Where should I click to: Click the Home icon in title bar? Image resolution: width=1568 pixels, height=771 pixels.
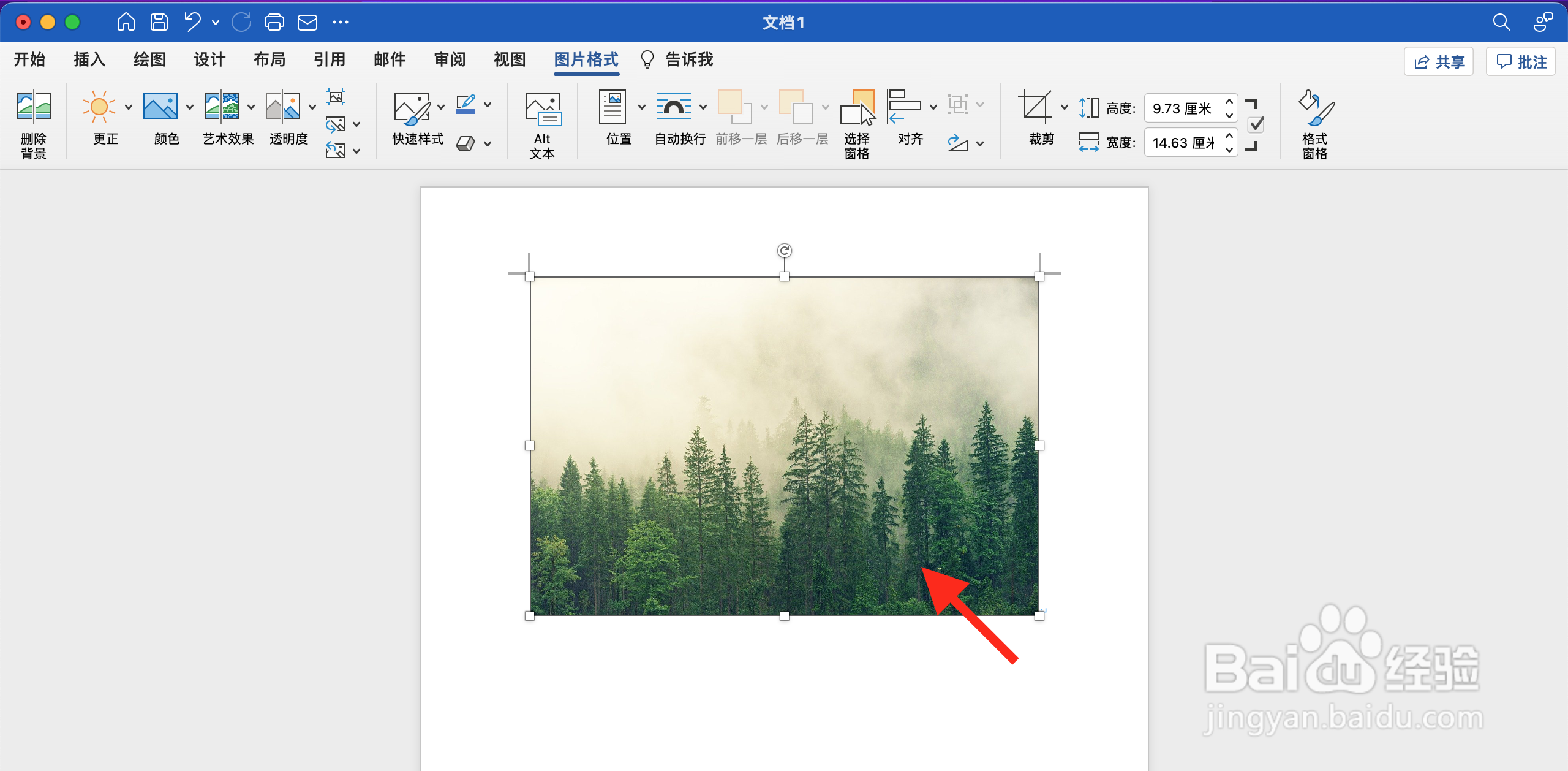point(126,22)
